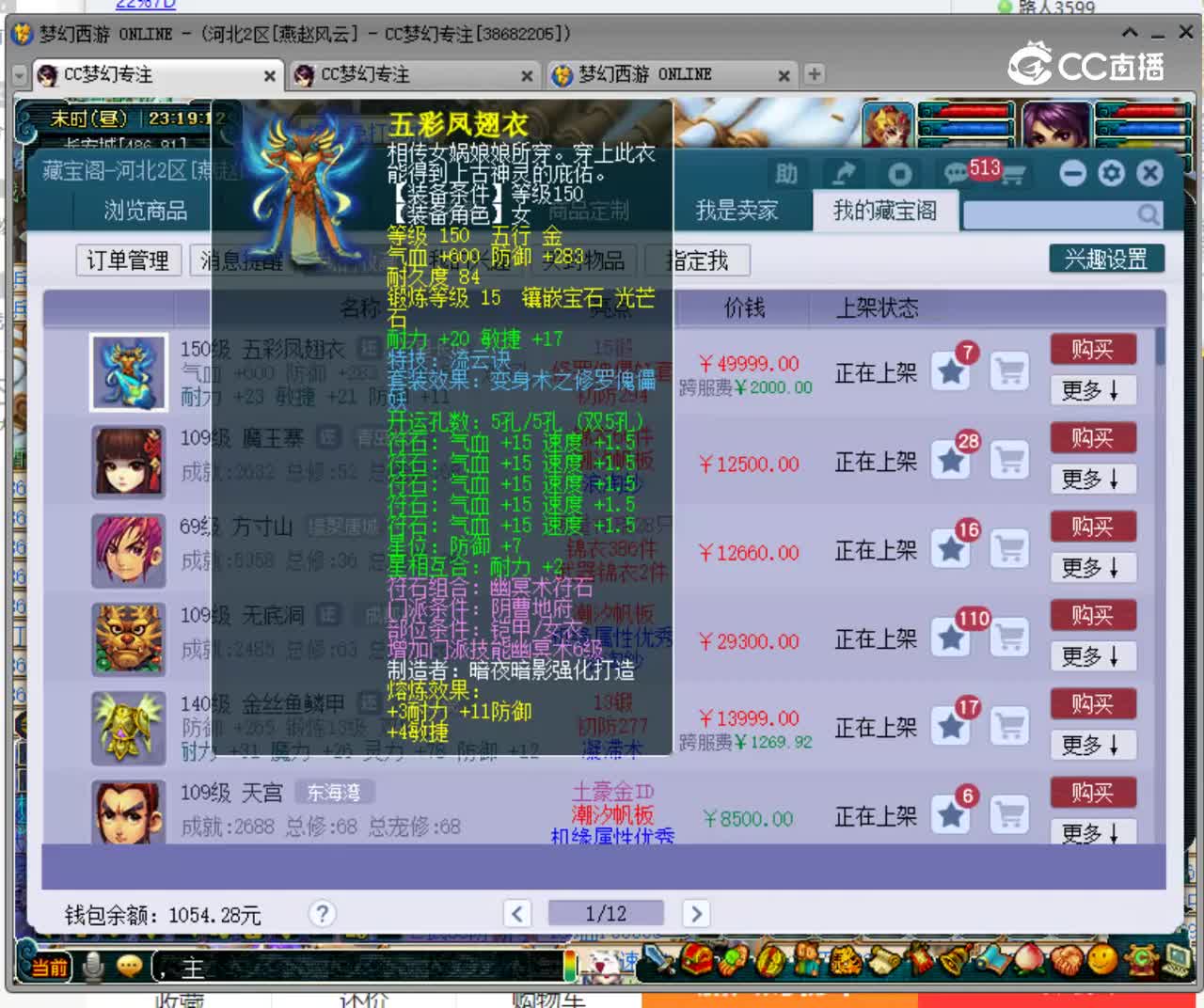The image size is (1204, 1008).
Task: Toggle the microphone voice icon
Action: click(x=93, y=967)
